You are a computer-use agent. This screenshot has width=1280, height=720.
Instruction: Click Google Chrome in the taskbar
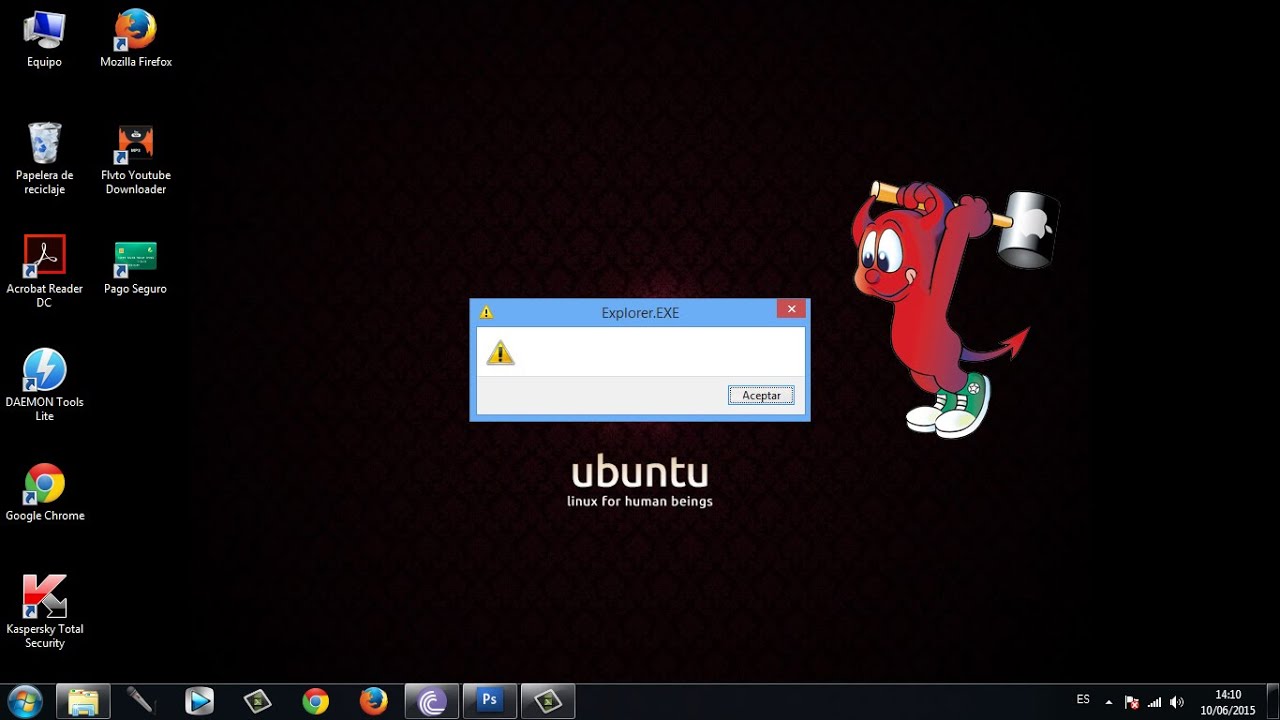(316, 701)
